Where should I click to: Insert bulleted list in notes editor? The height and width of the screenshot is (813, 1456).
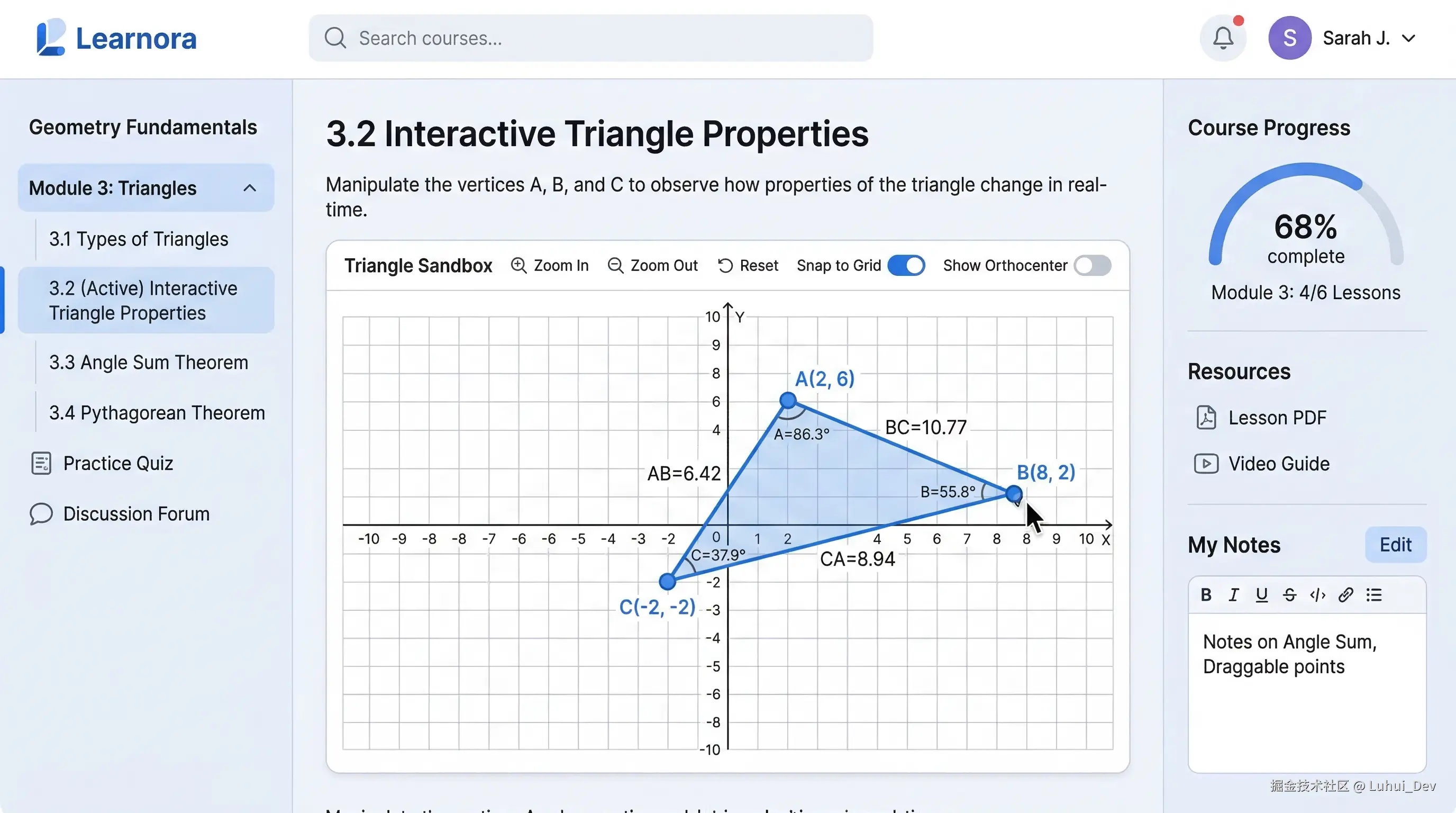(x=1374, y=595)
